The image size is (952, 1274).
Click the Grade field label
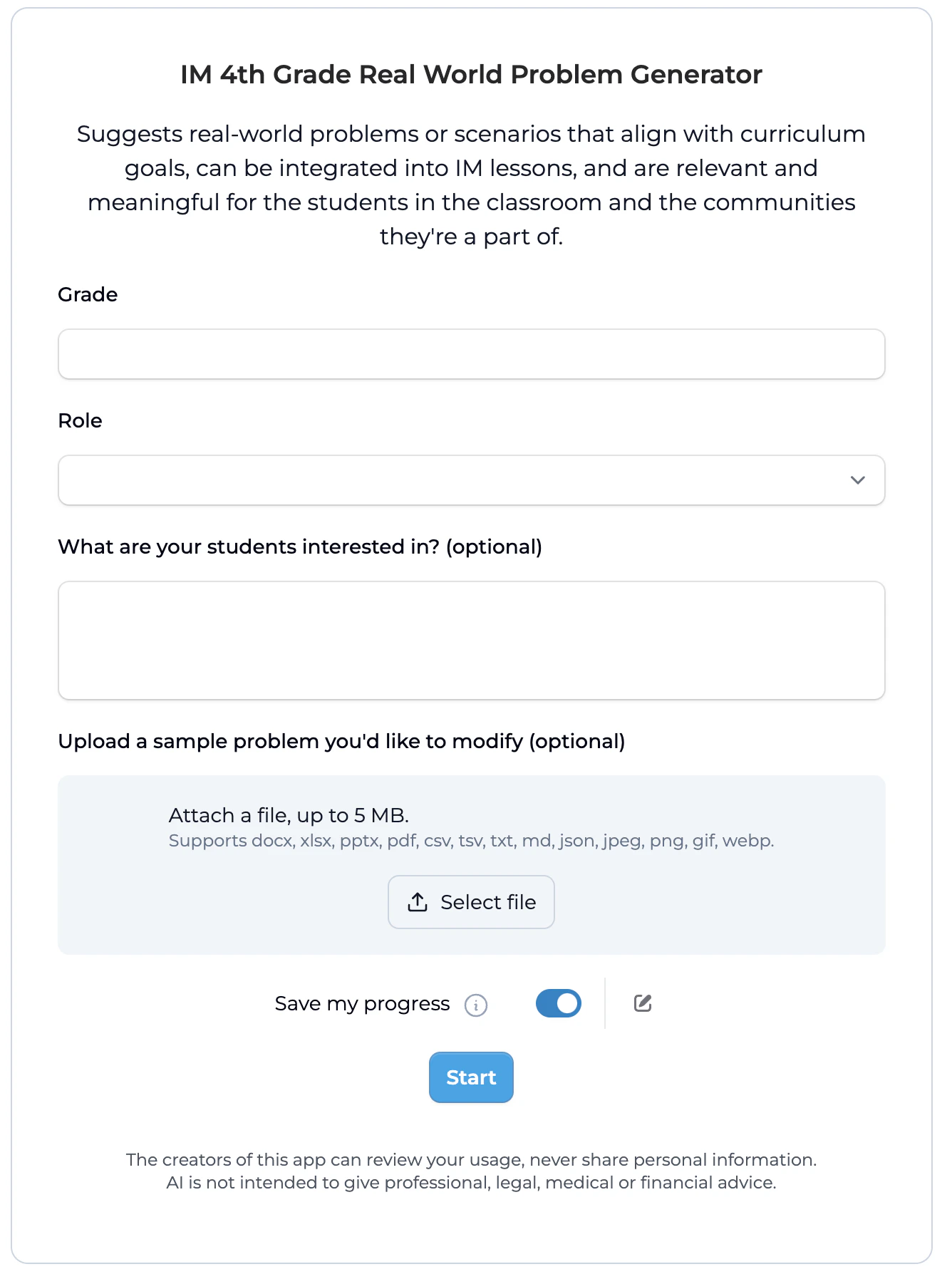click(88, 295)
